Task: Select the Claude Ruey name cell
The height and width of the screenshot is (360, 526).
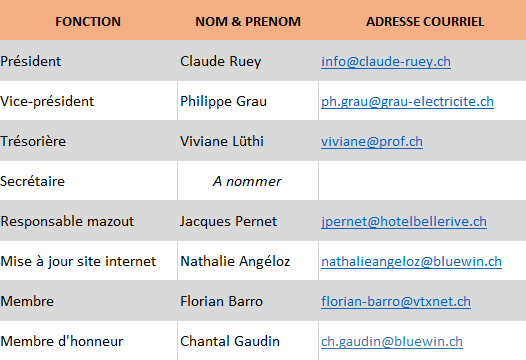Action: (x=248, y=61)
